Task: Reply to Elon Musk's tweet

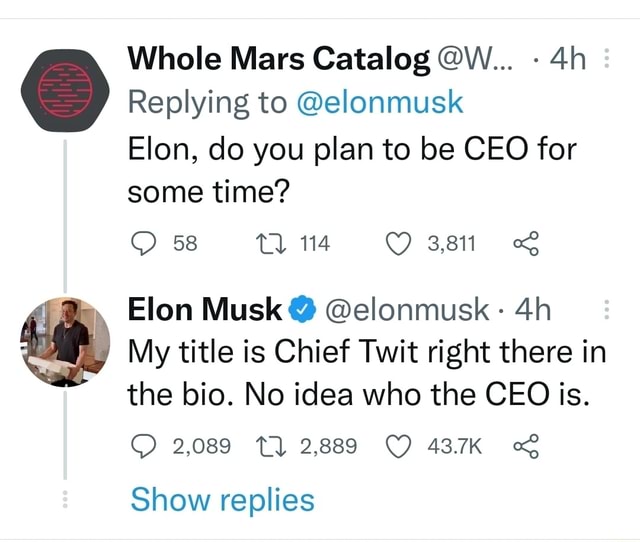Action: tap(141, 445)
